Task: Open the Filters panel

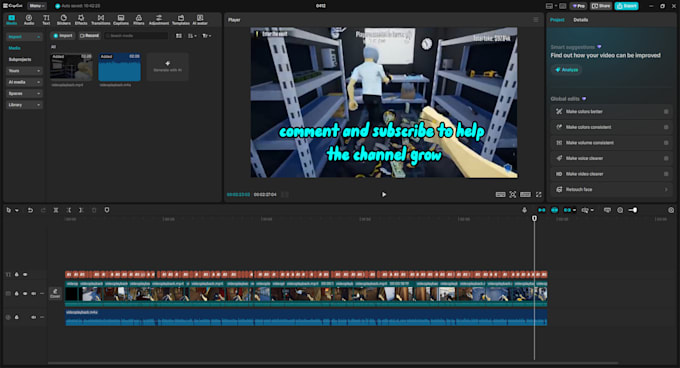Action: [x=139, y=20]
